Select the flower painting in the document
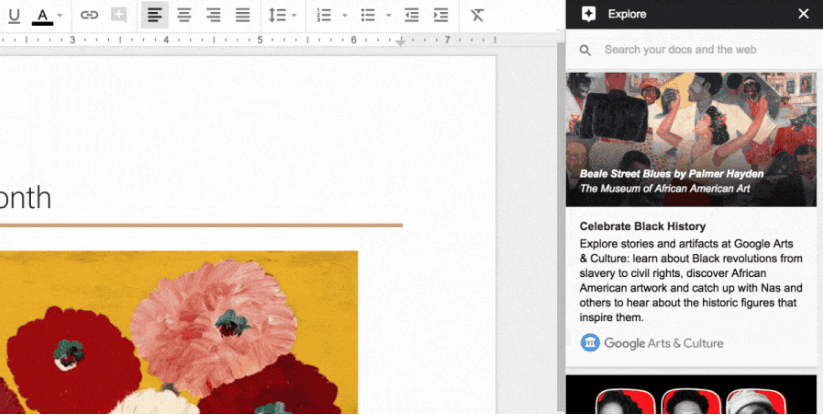The height and width of the screenshot is (415, 823). 179,333
